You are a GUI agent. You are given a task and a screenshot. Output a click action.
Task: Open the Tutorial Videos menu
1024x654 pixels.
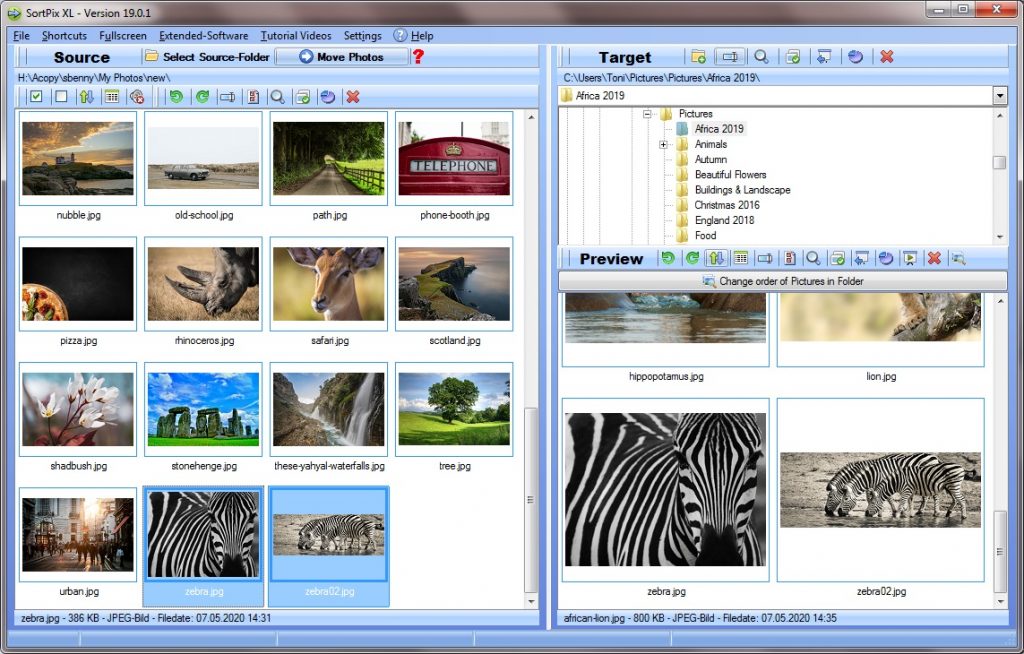click(296, 35)
